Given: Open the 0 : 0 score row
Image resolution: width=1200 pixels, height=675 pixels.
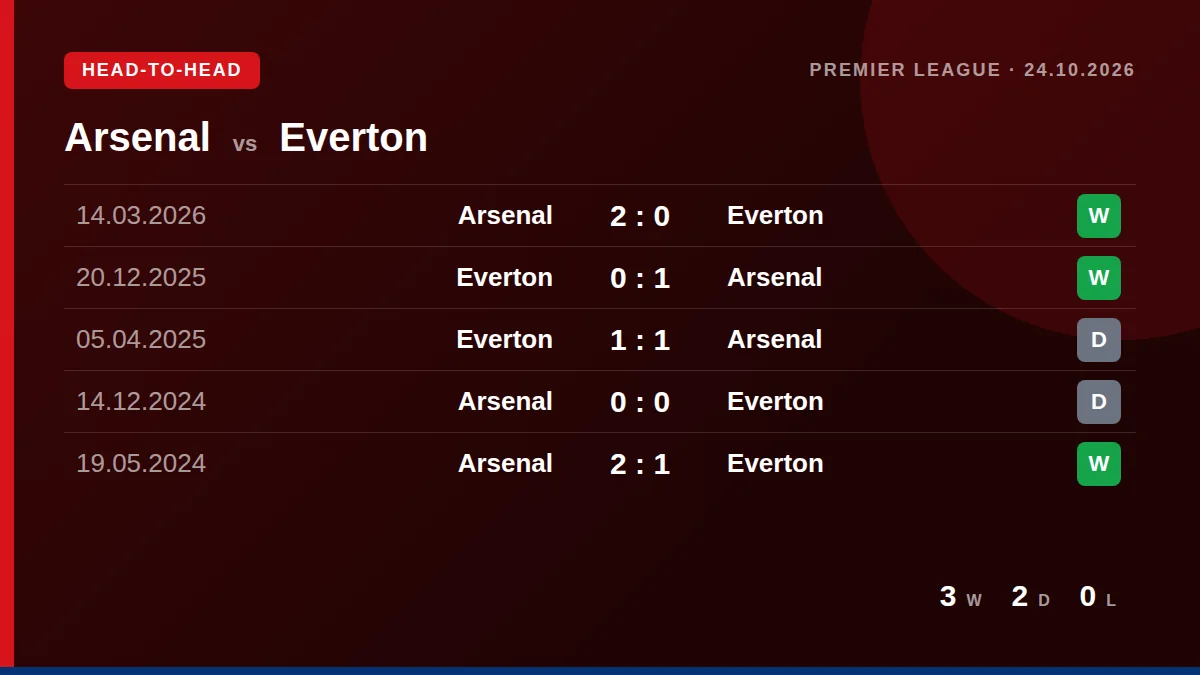Looking at the screenshot, I should click(600, 402).
